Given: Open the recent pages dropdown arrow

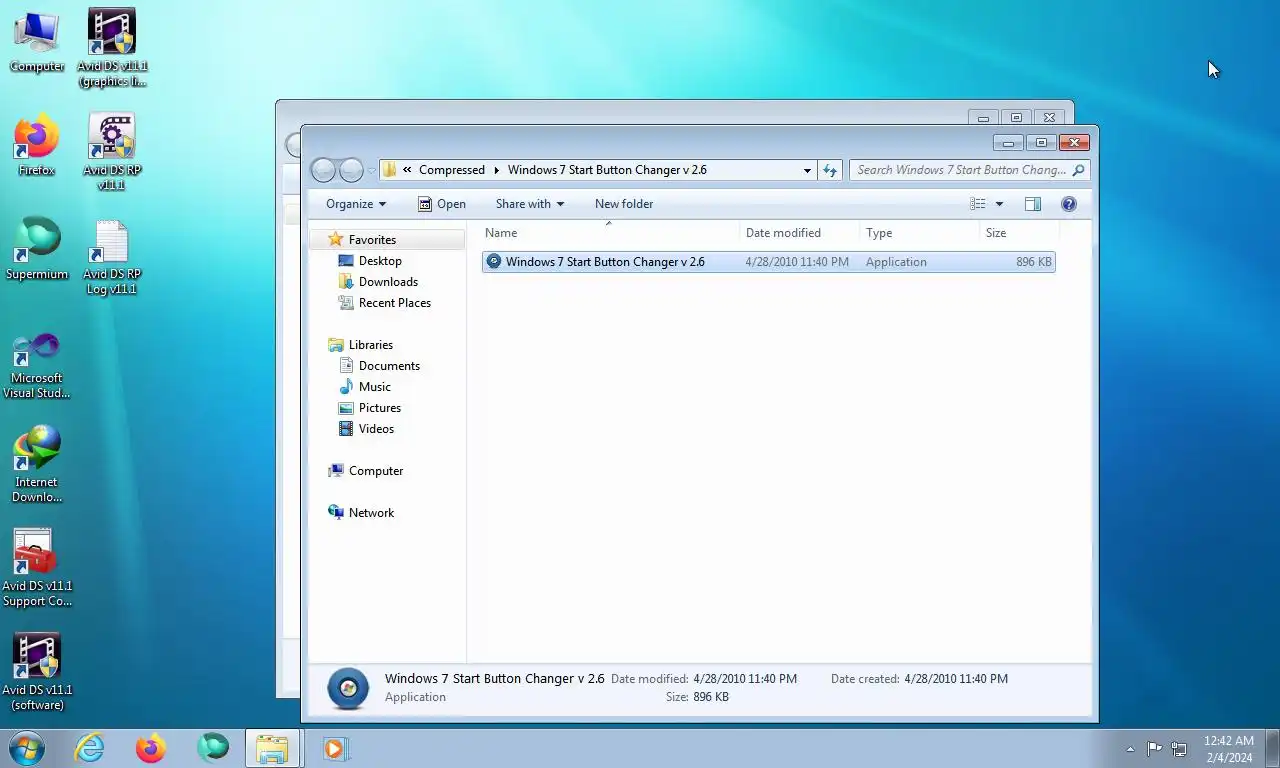Looking at the screenshot, I should tap(372, 171).
